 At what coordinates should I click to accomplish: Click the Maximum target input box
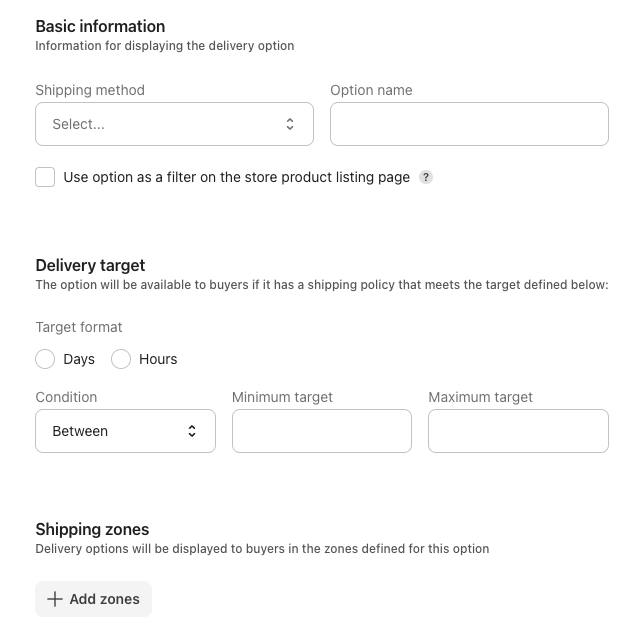tap(518, 431)
